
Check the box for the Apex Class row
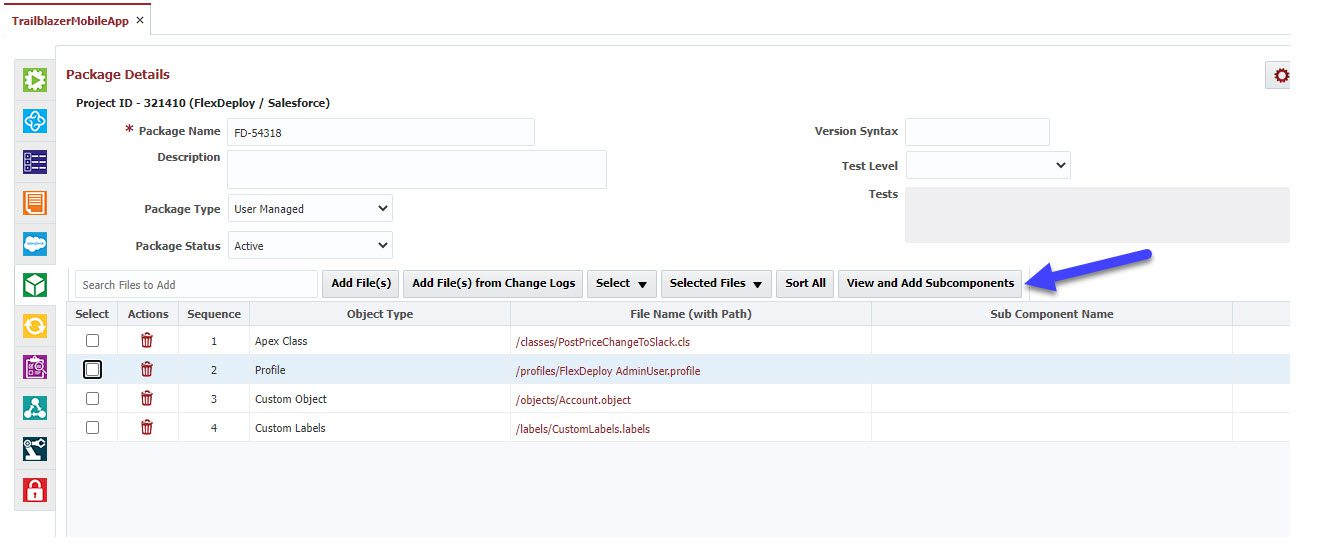[x=92, y=341]
